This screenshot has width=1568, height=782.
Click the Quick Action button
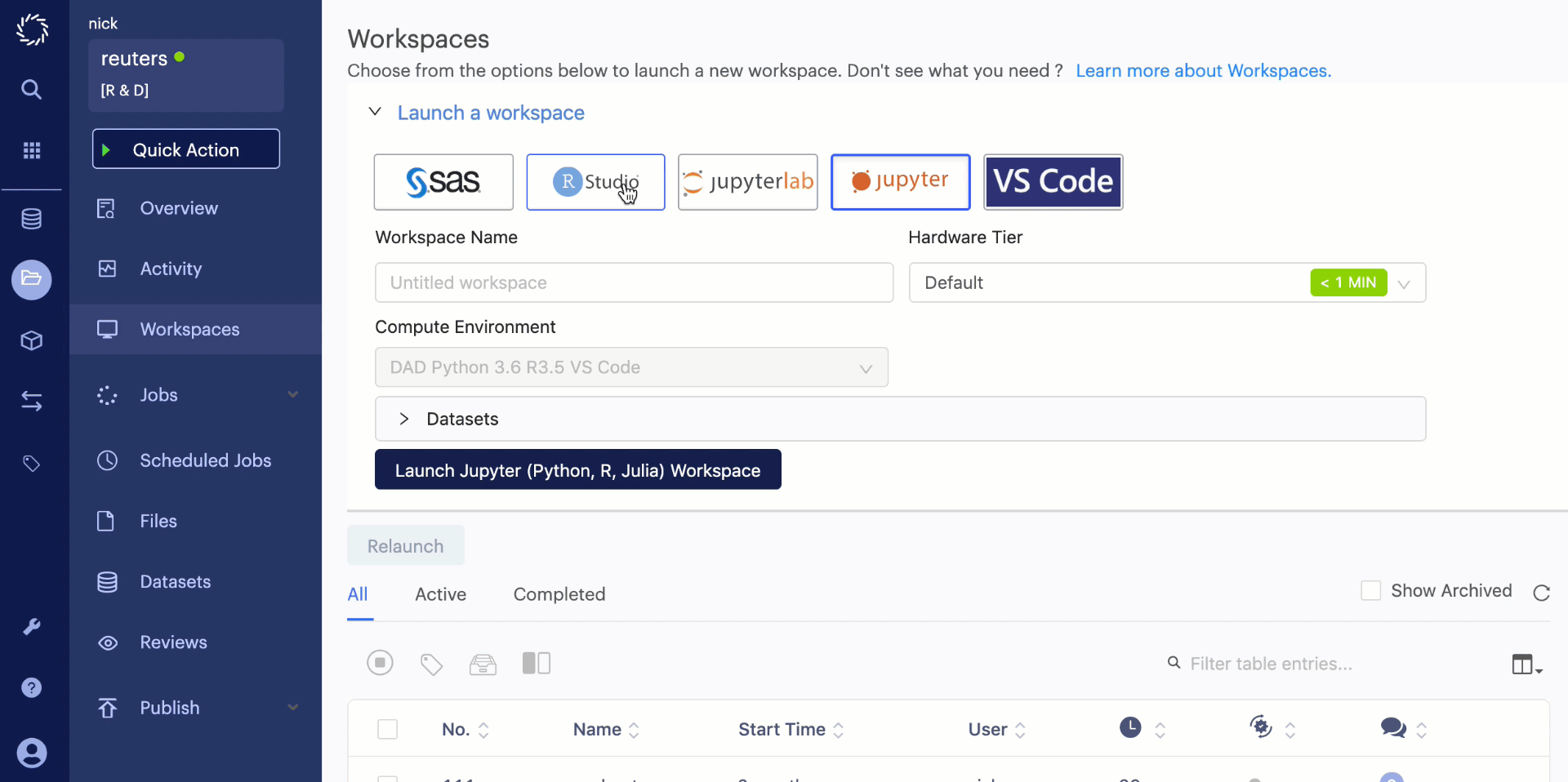186,149
